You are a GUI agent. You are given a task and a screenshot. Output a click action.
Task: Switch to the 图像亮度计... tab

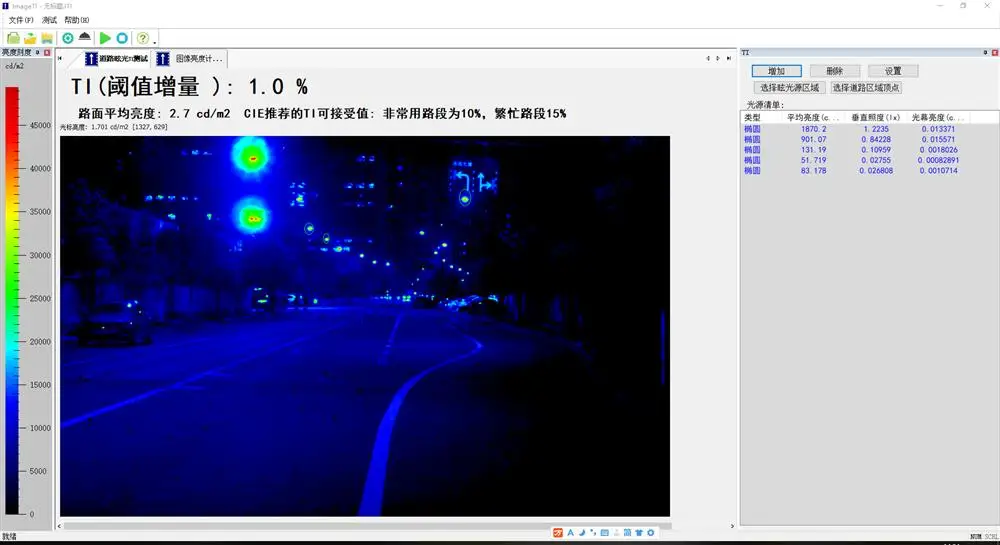coord(191,59)
